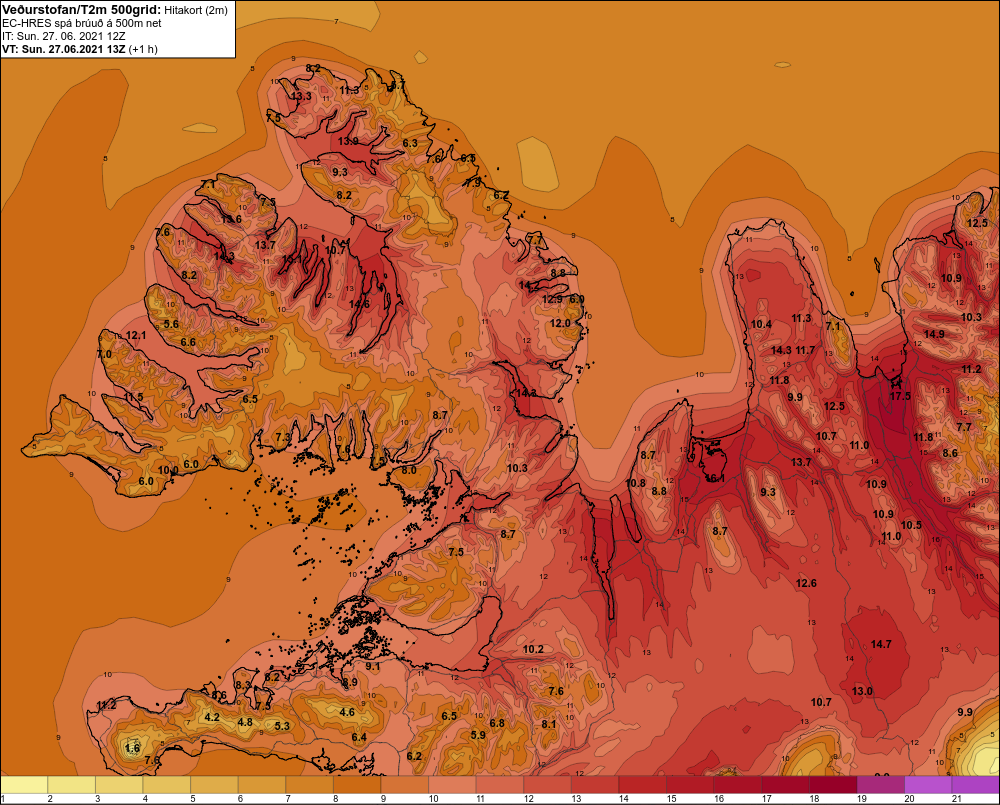1000x805 pixels.
Task: Click the 7.3 temperature reading
Action: (283, 437)
